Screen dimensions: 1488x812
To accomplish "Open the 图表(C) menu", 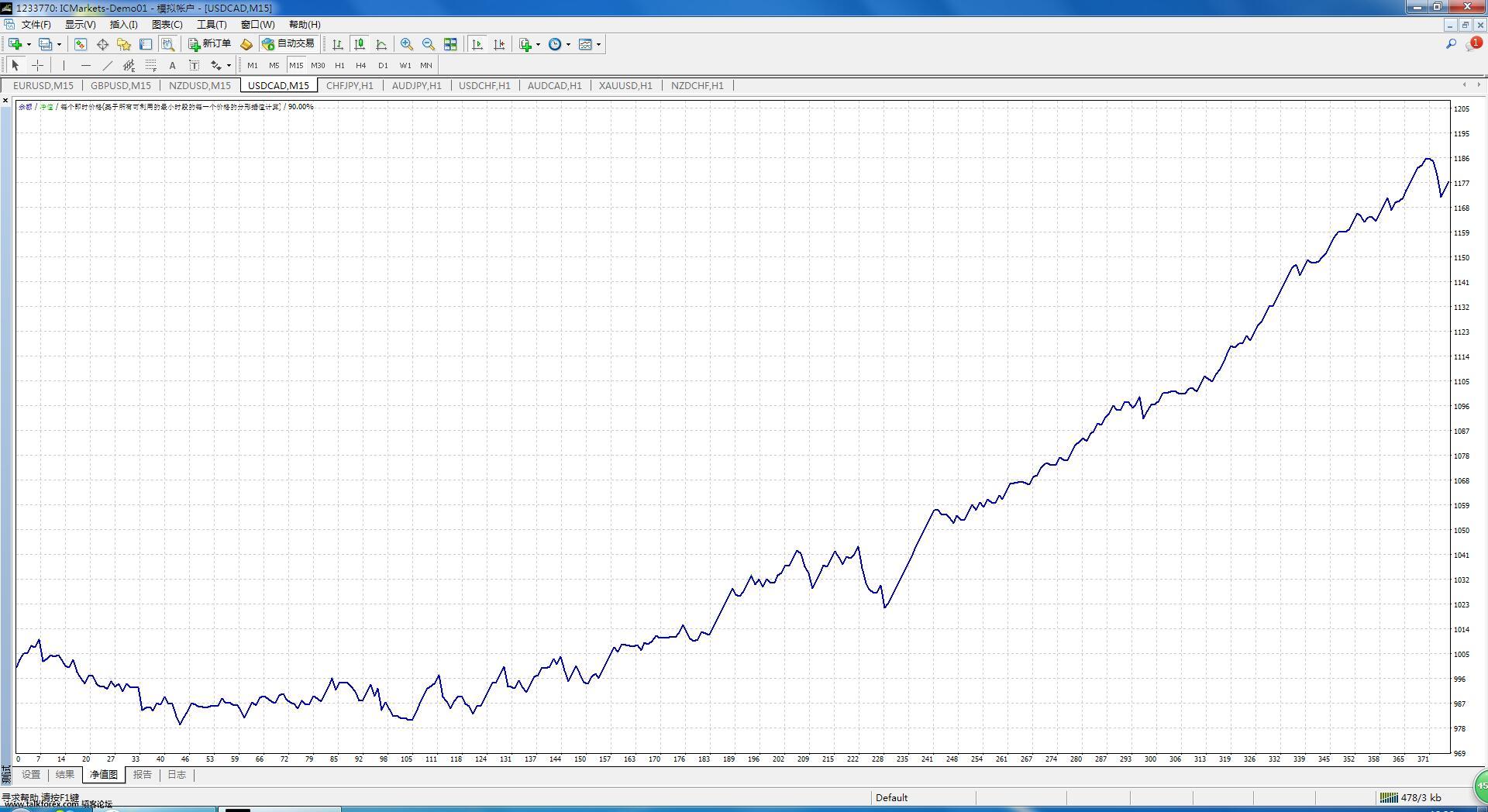I will point(167,25).
